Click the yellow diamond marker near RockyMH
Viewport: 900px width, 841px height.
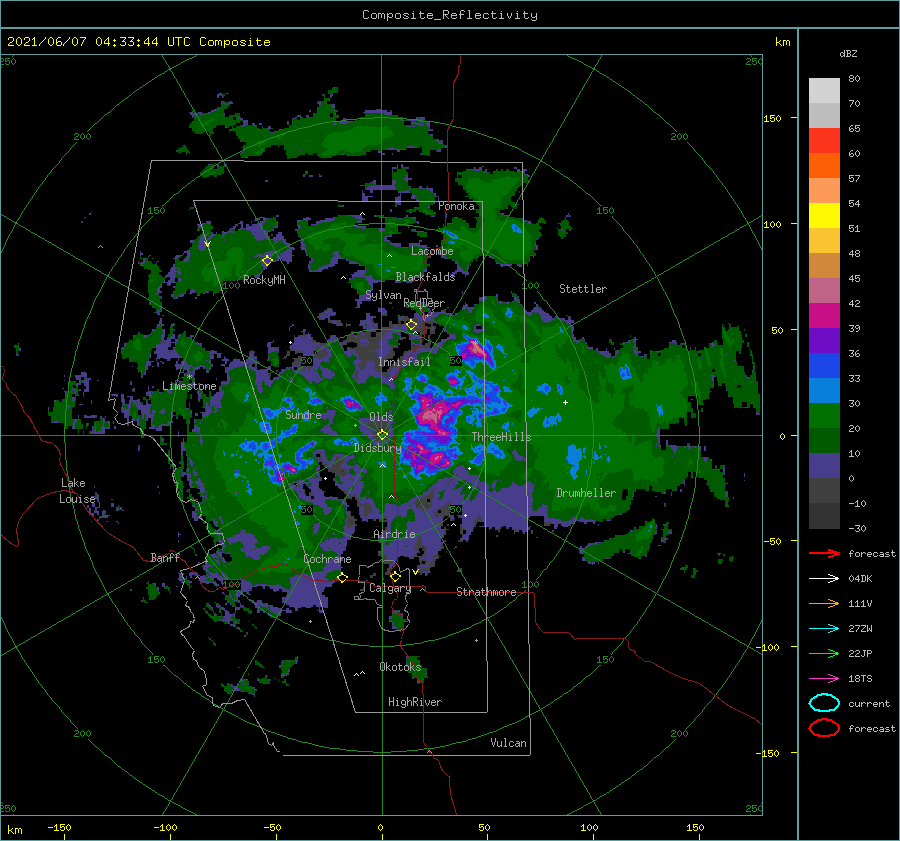point(267,261)
